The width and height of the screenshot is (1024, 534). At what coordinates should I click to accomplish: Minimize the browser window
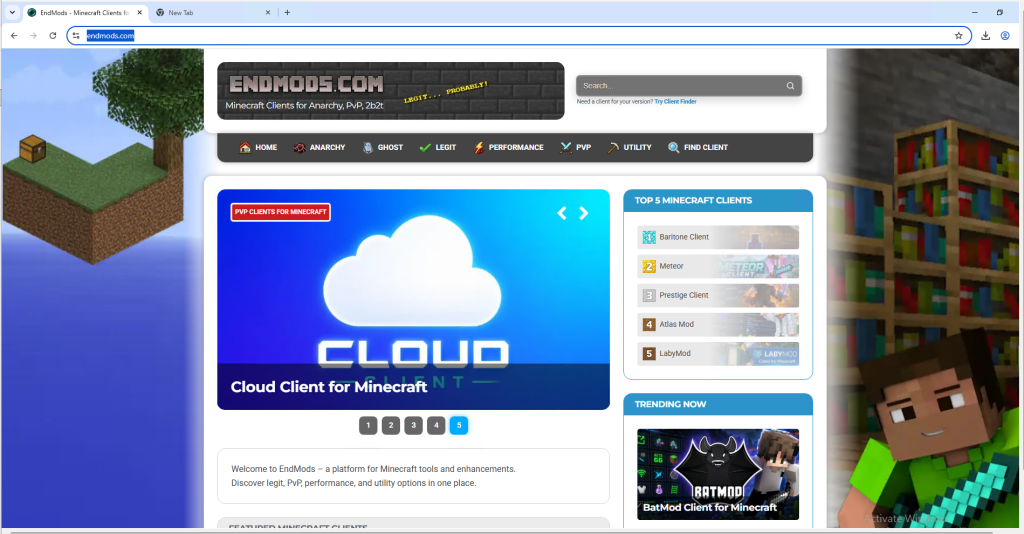coord(974,12)
